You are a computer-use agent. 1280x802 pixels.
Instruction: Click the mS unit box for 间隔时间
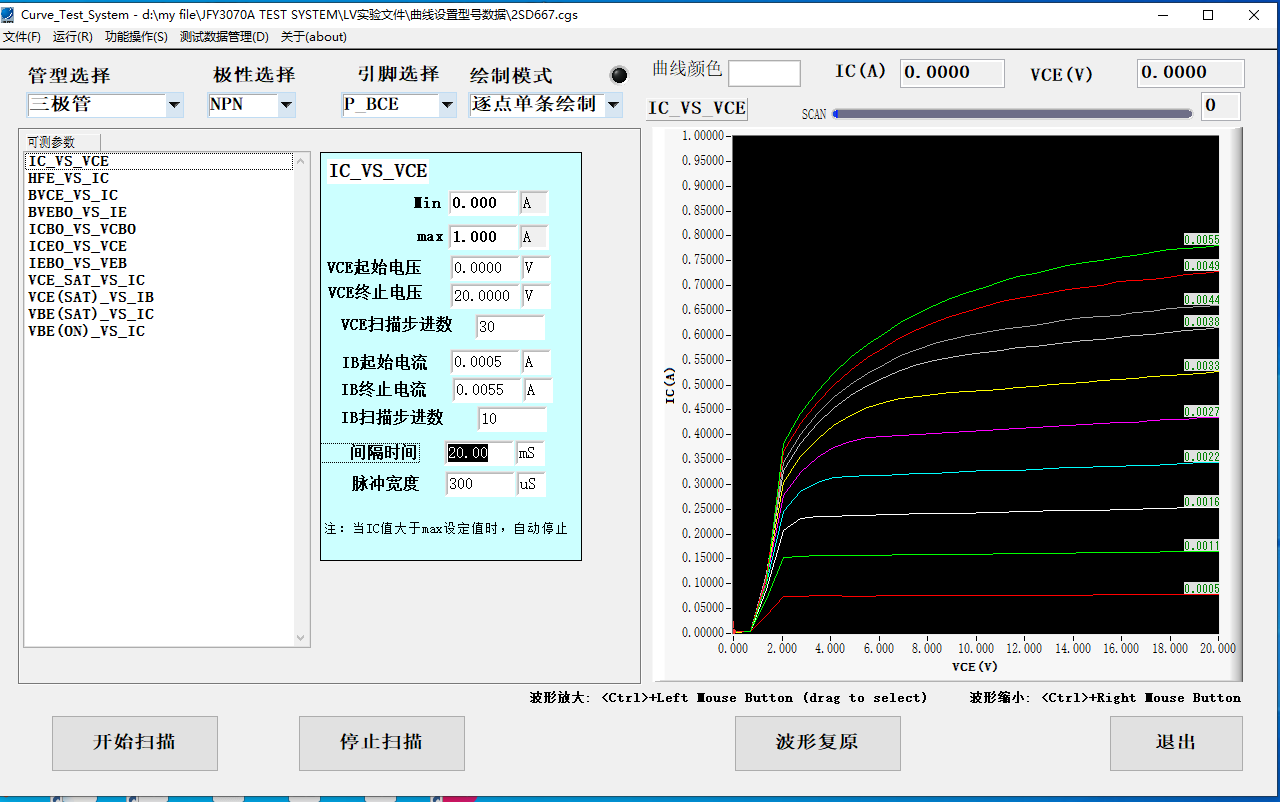coord(529,453)
